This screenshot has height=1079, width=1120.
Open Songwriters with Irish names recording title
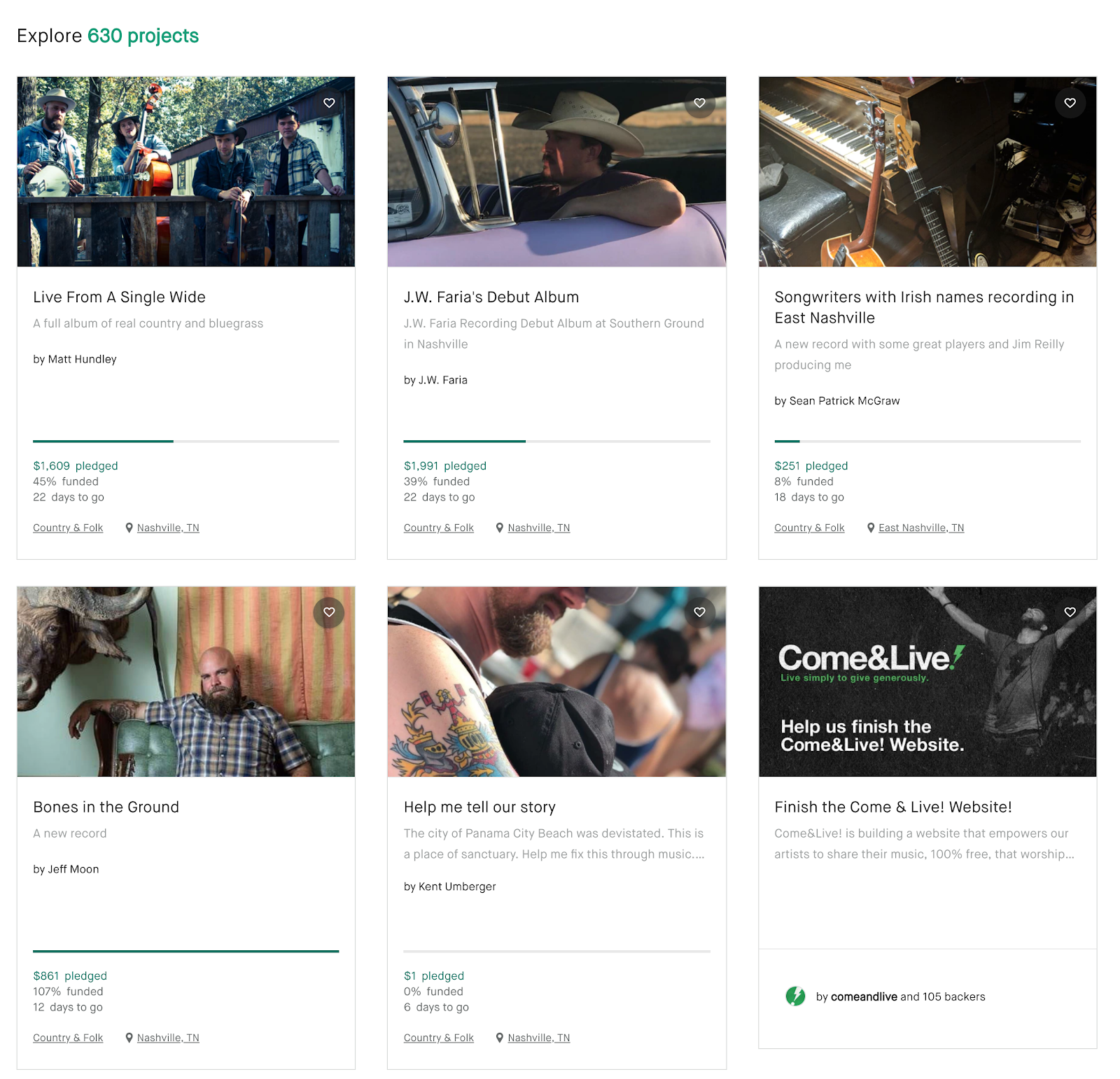tap(924, 307)
